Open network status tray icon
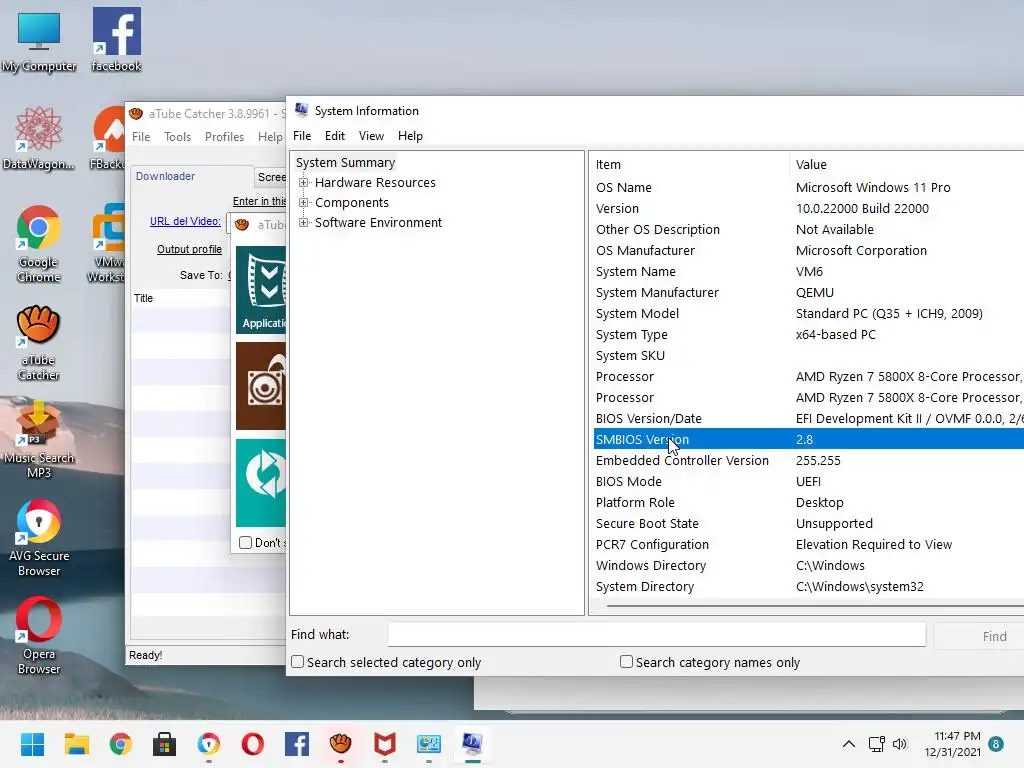Screen dimensions: 1024x768 (x=876, y=744)
